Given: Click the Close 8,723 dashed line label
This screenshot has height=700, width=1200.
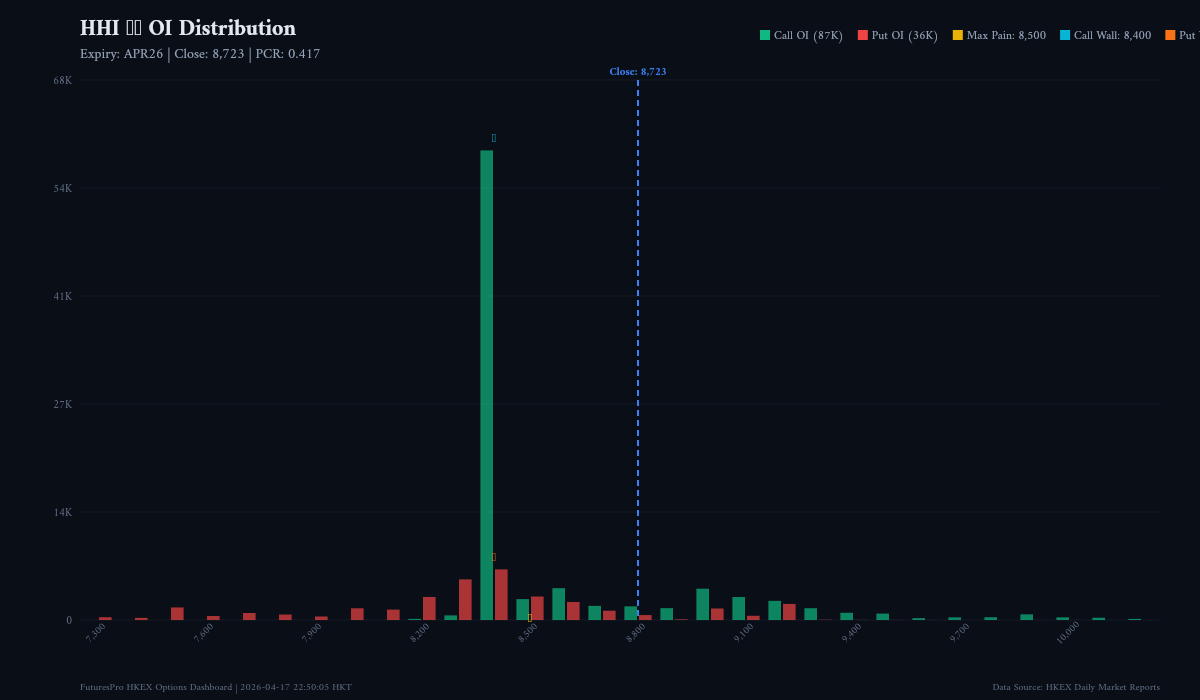Looking at the screenshot, I should point(638,71).
